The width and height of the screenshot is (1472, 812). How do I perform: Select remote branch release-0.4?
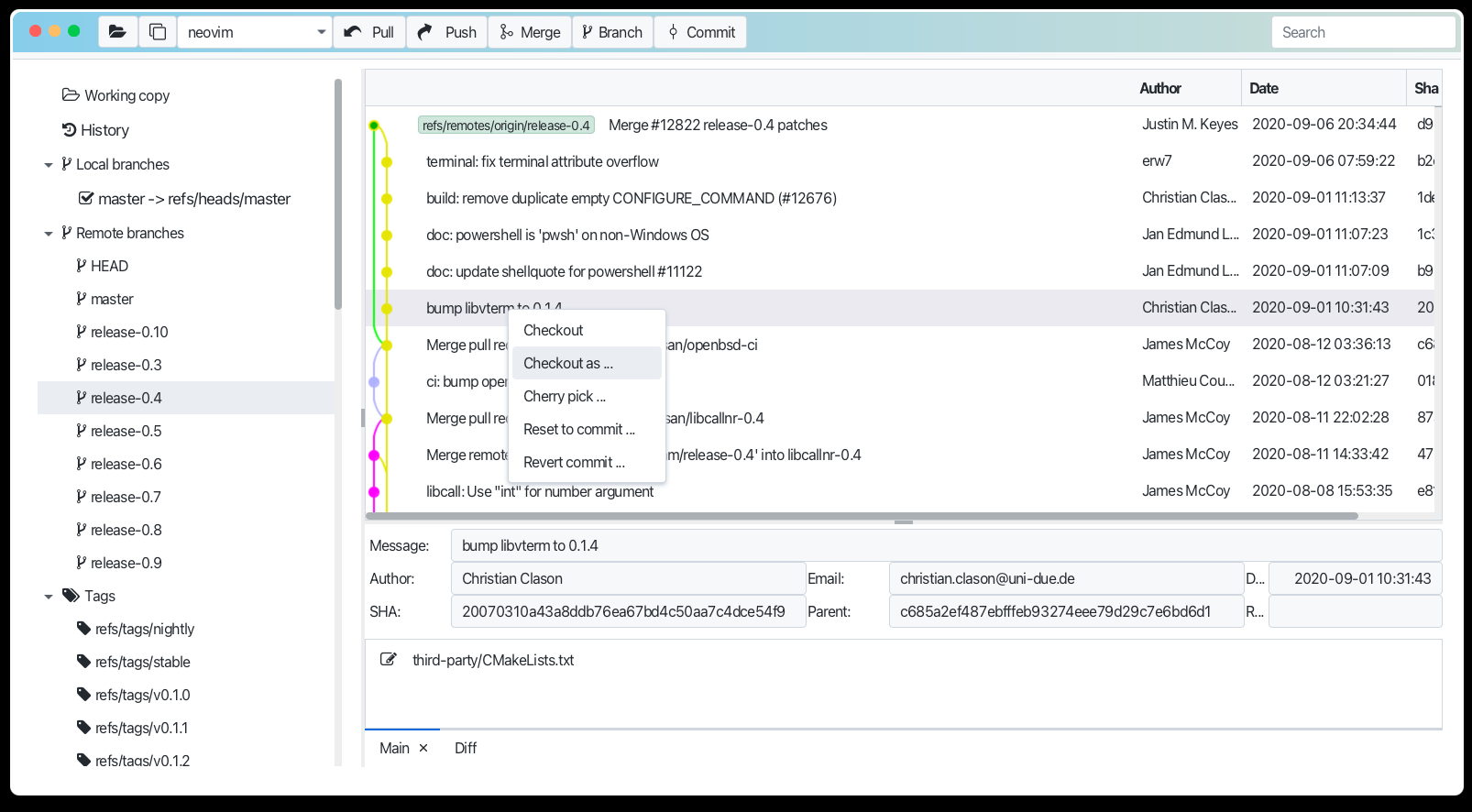pyautogui.click(x=186, y=398)
